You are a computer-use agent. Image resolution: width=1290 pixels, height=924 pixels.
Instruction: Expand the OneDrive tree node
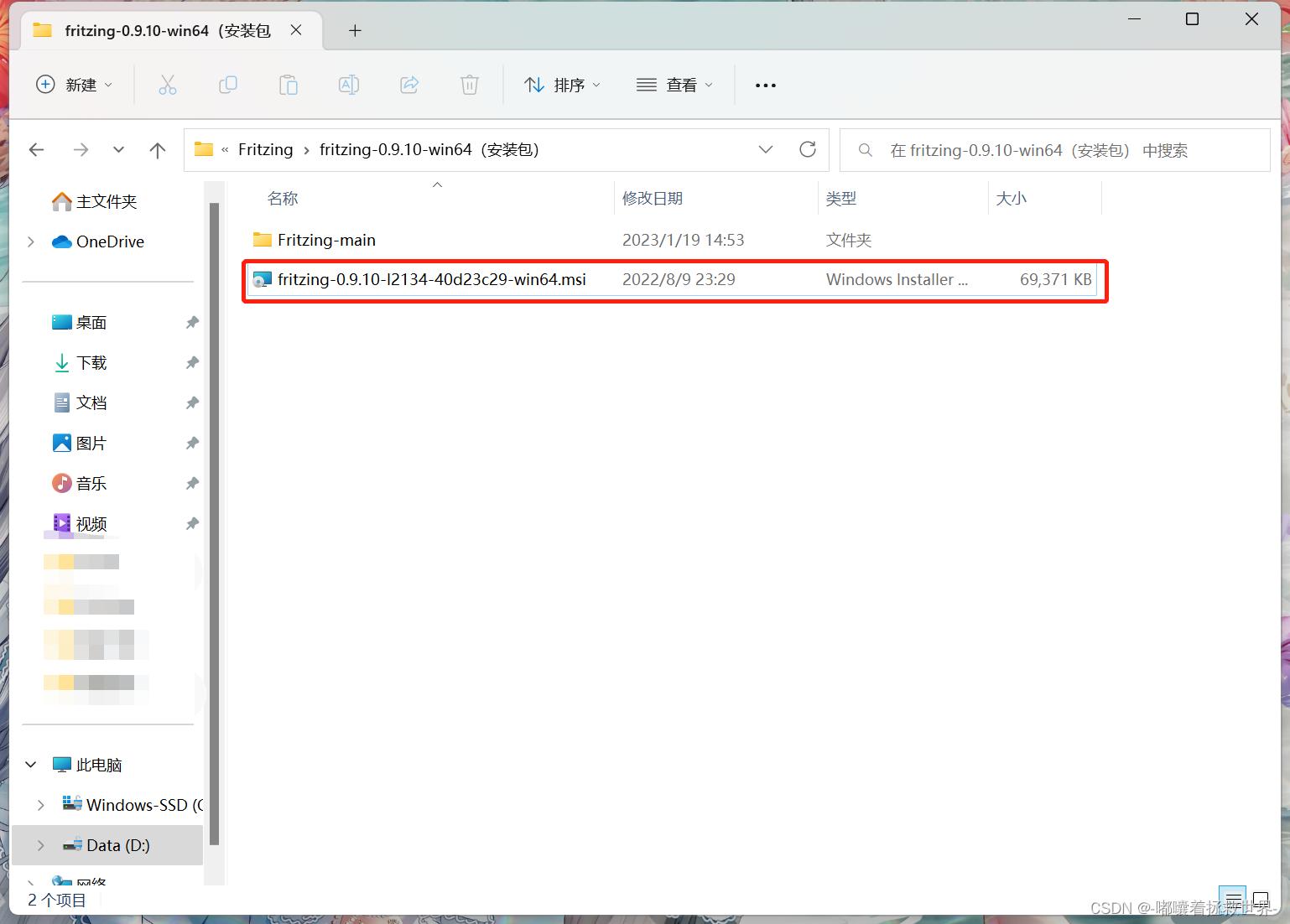(x=31, y=241)
